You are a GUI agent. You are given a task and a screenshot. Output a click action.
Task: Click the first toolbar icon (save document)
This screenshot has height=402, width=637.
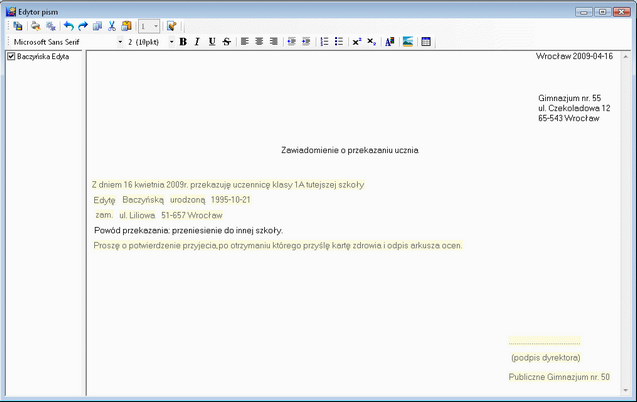tap(17, 26)
